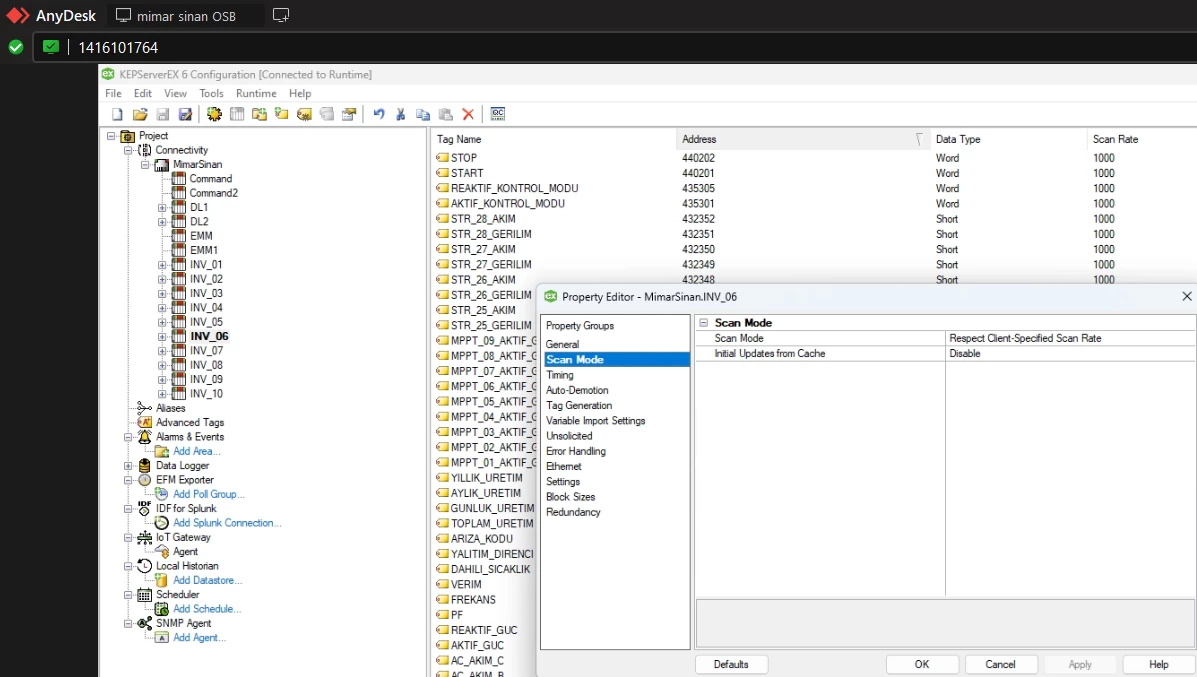Viewport: 1197px width, 677px height.
Task: Select the Local Historian clock icon
Action: (x=144, y=566)
